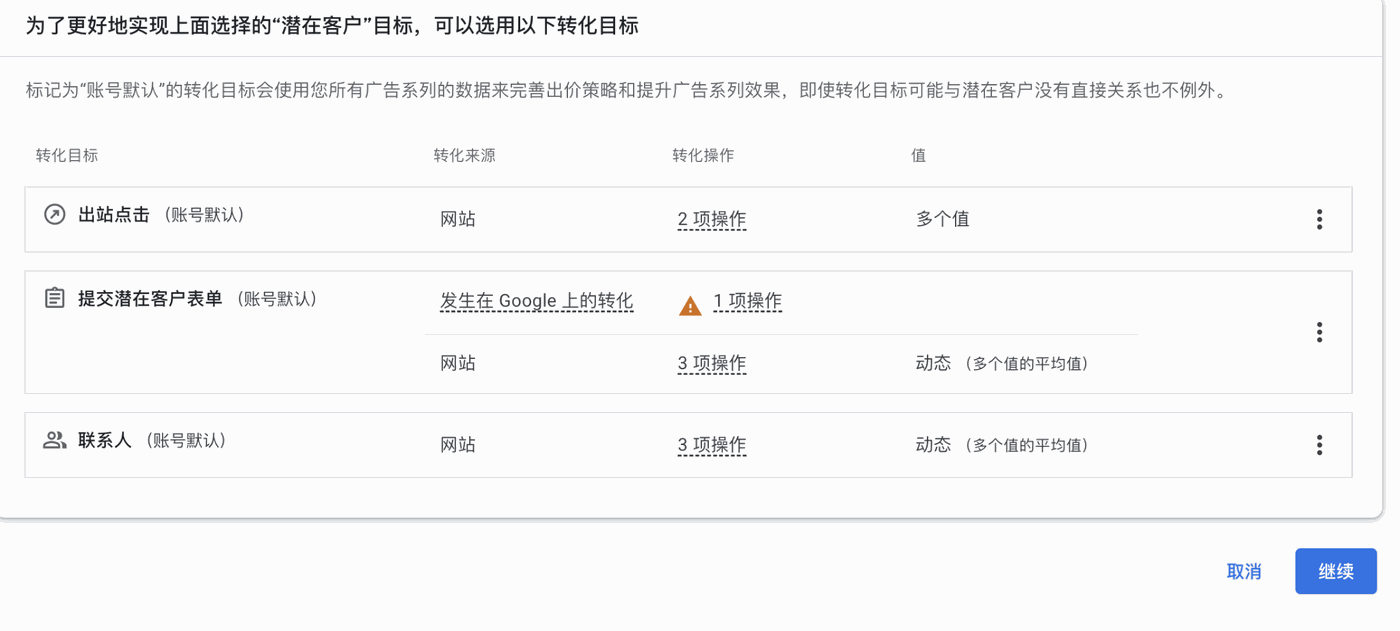Click the 转化操作 column header
Viewport: 1400px width, 631px height.
coord(703,155)
